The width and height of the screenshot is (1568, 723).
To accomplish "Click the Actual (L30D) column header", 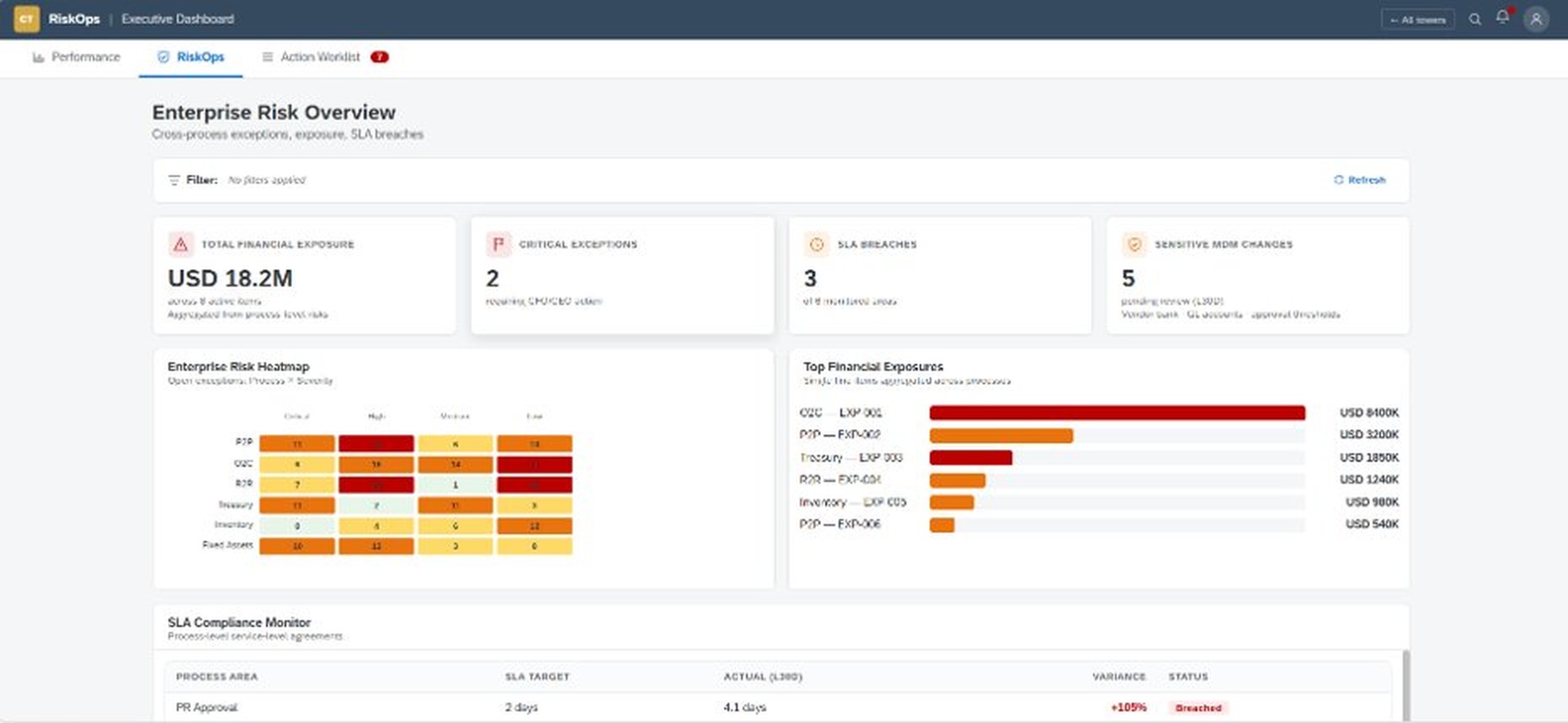I will click(x=763, y=677).
